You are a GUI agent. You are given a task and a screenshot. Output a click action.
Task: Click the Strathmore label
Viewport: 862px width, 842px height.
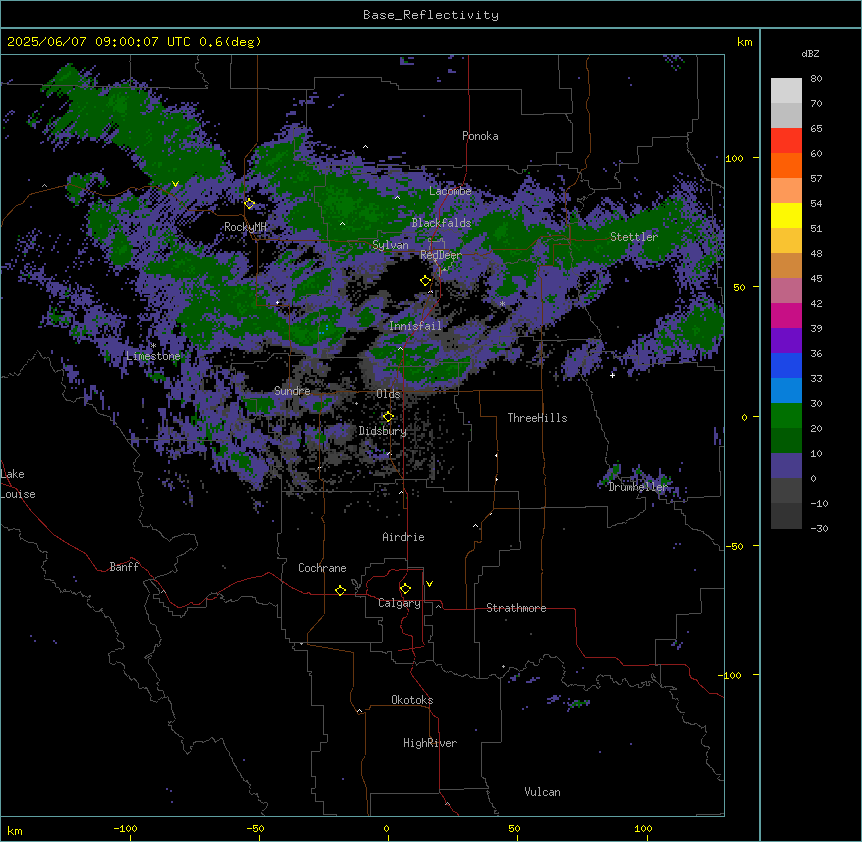pyautogui.click(x=516, y=608)
